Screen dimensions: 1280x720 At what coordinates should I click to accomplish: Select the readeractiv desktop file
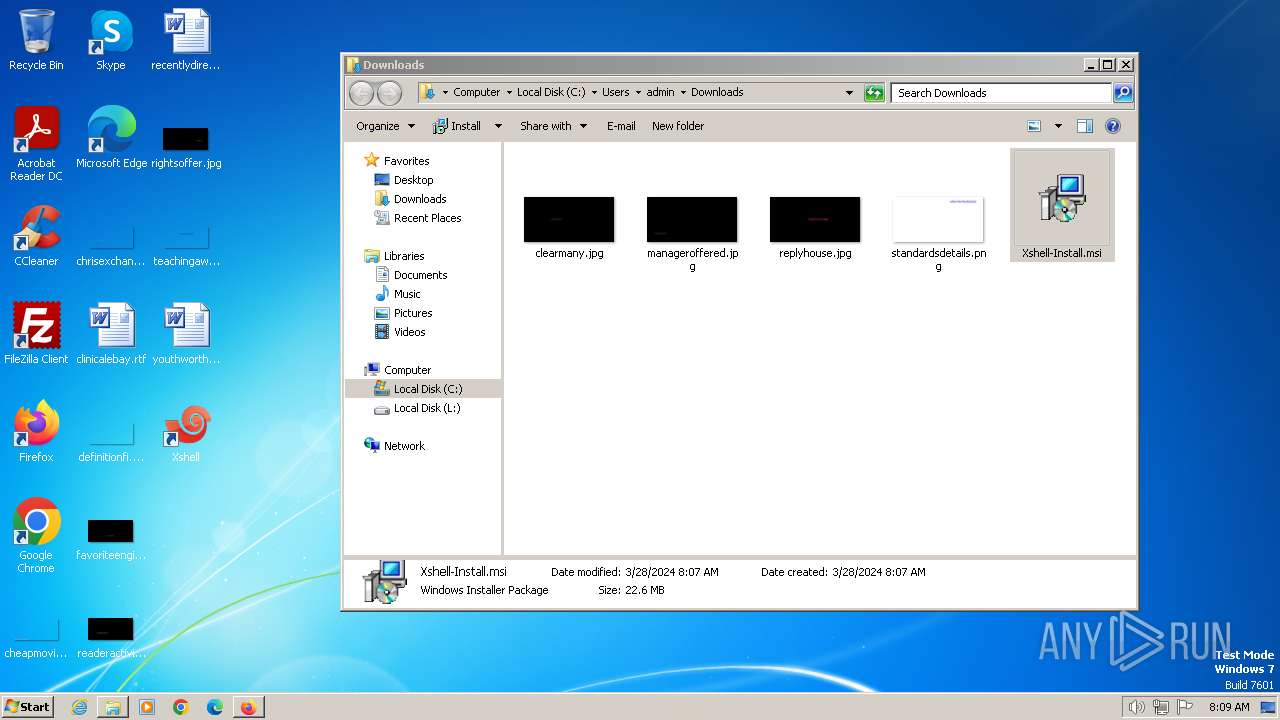coord(111,637)
